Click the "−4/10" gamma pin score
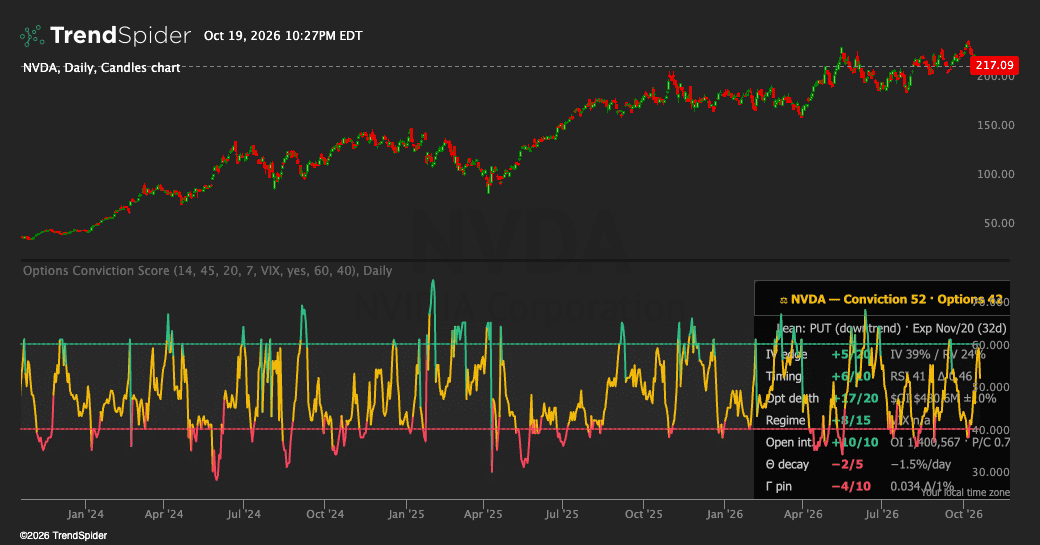The image size is (1040, 545). point(851,486)
